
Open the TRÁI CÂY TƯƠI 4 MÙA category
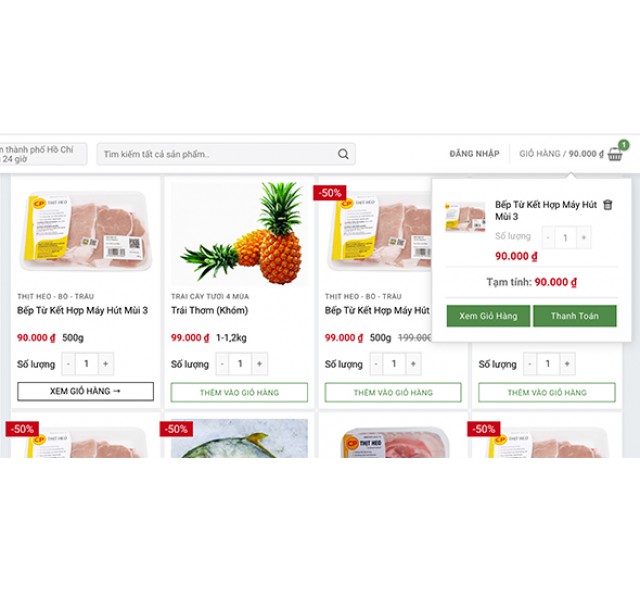210,296
